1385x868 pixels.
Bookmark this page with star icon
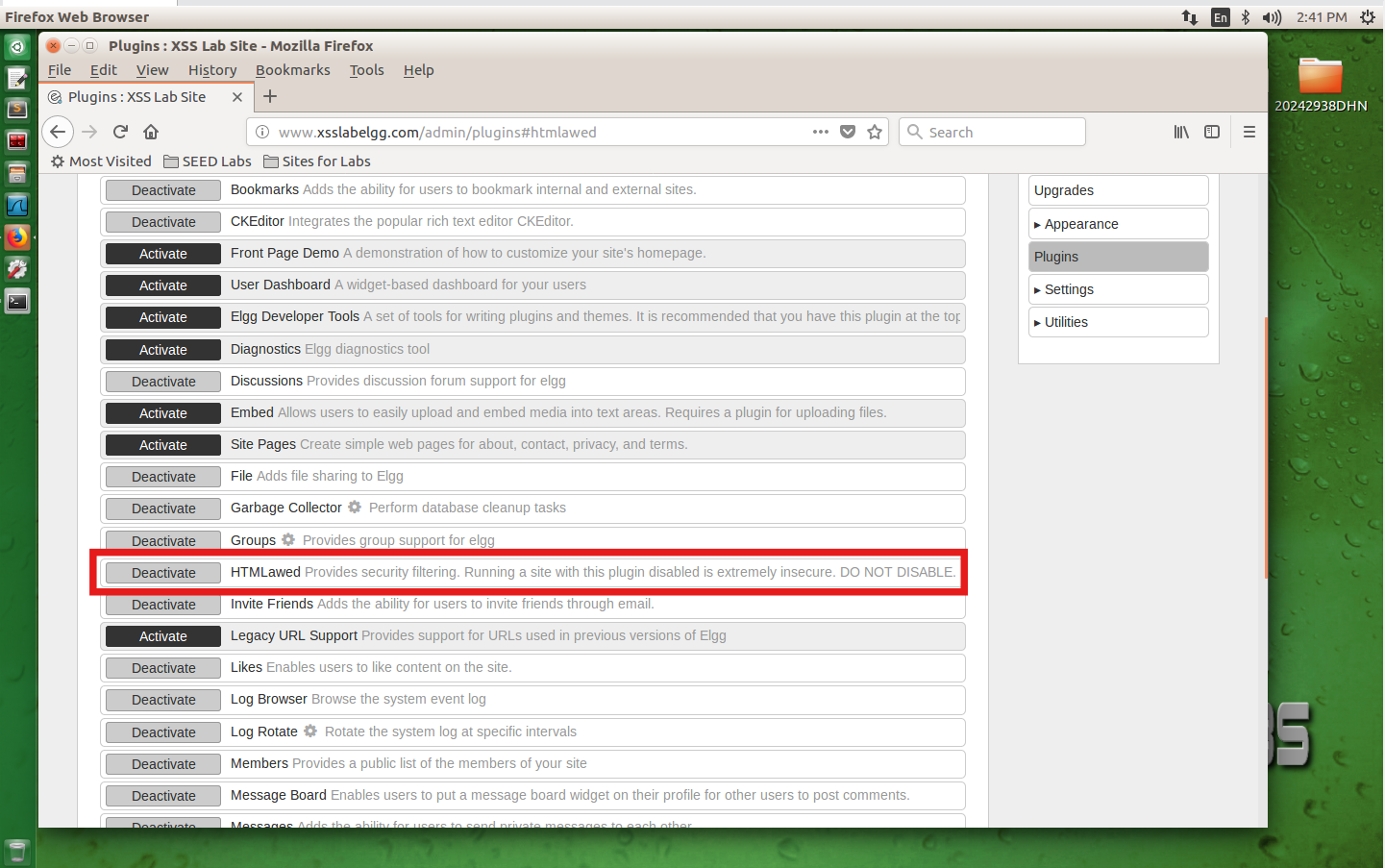pos(875,132)
